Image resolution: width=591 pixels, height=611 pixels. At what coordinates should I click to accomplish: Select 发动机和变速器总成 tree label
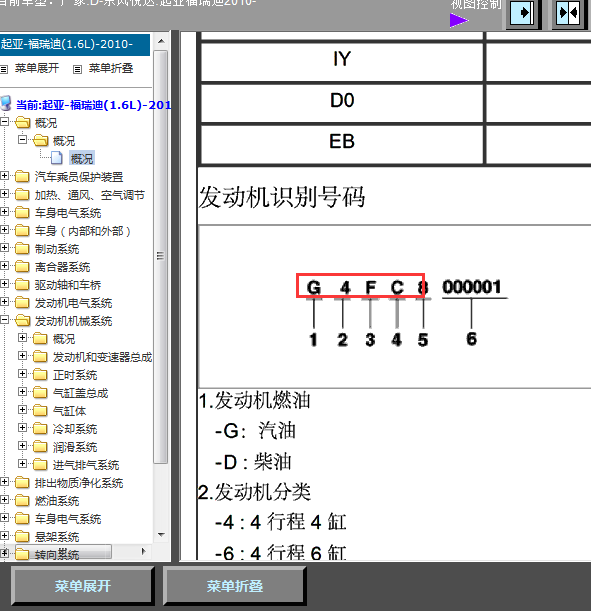(102, 357)
